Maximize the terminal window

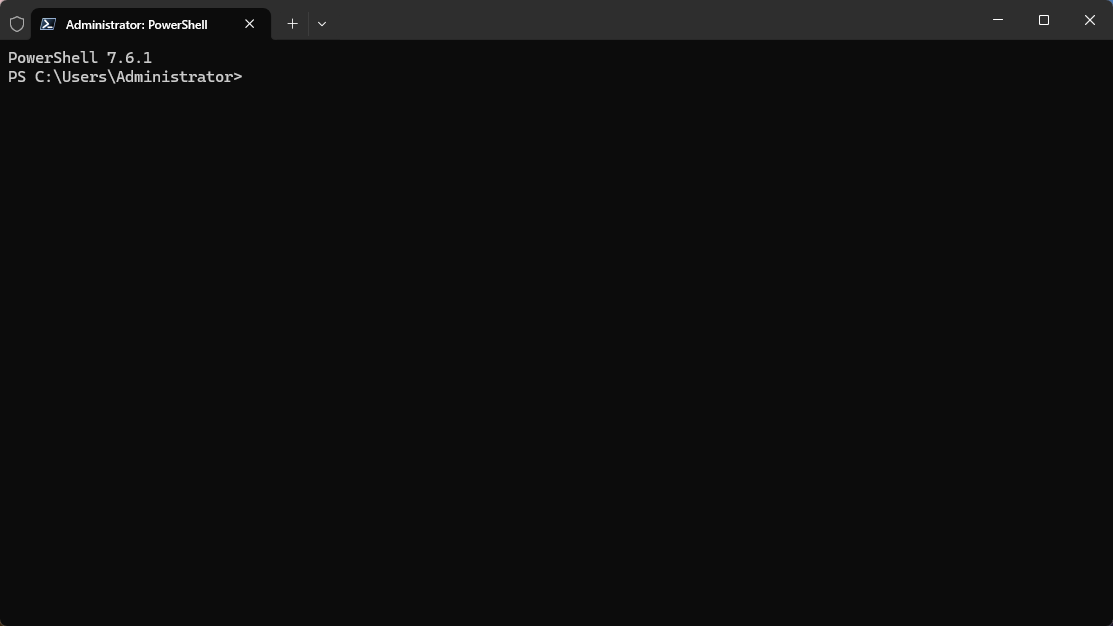tap(1043, 20)
